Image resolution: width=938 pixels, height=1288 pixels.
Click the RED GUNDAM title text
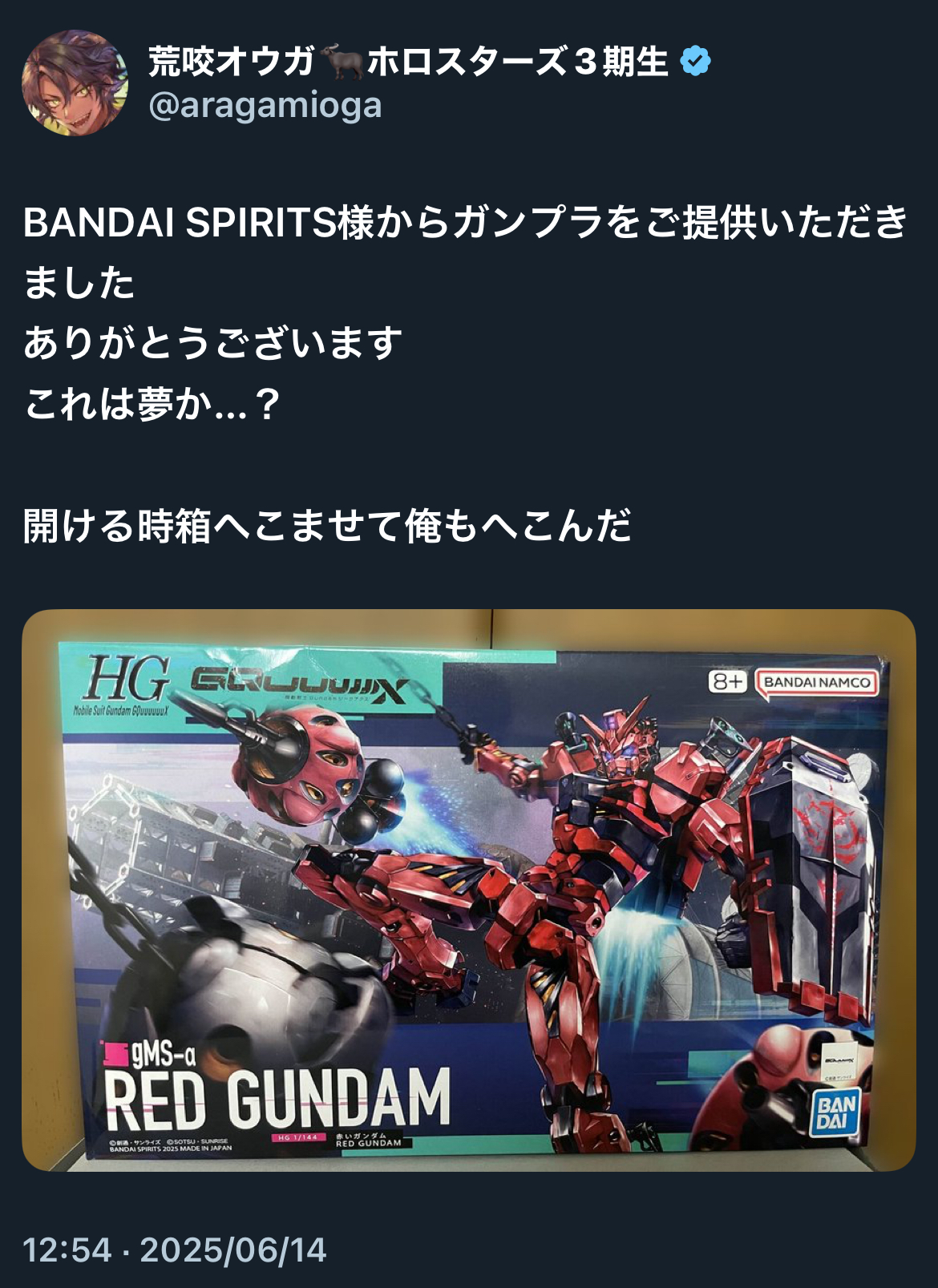[x=277, y=1099]
